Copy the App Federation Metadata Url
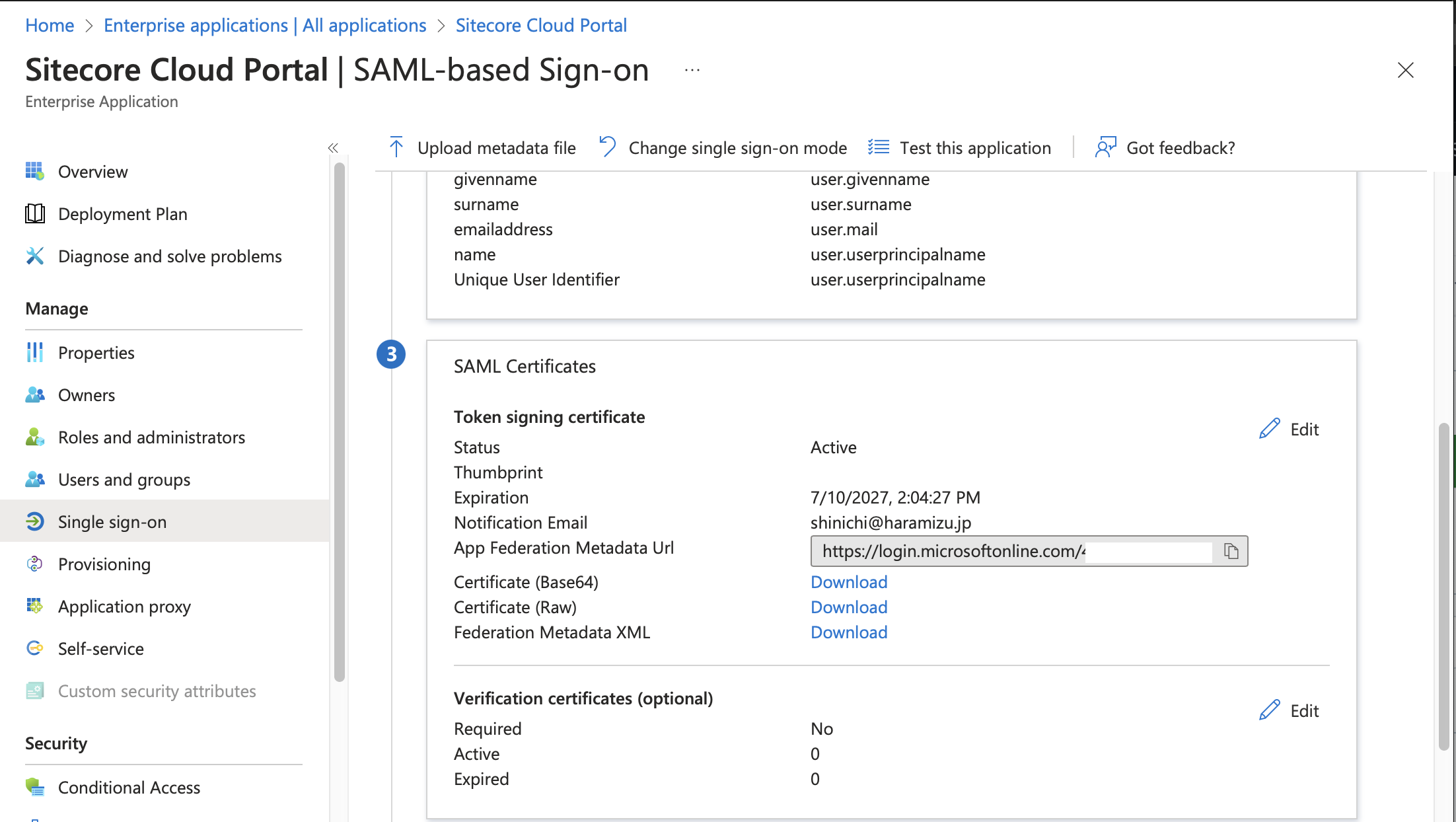 coord(1231,551)
